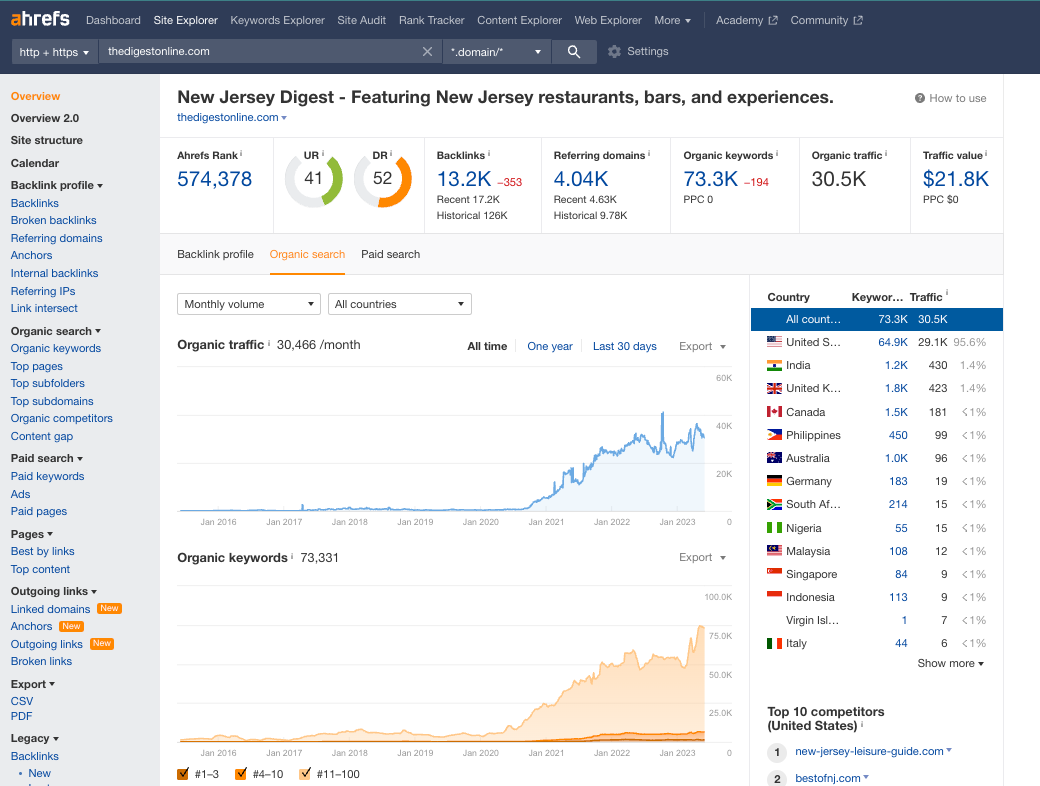Screen dimensions: 1040x786
Task: Open Organic traffic Export dropdown
Action: click(x=702, y=346)
